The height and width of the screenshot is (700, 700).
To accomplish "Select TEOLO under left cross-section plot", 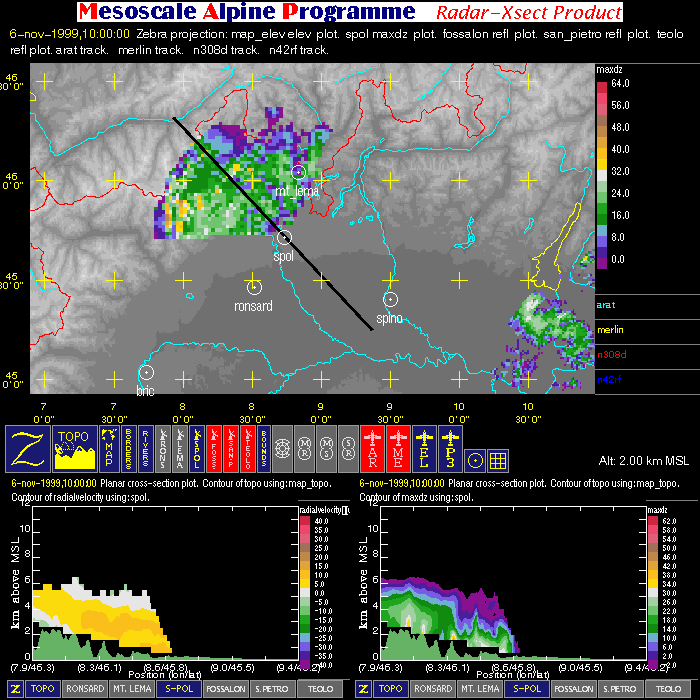I will pos(321,689).
